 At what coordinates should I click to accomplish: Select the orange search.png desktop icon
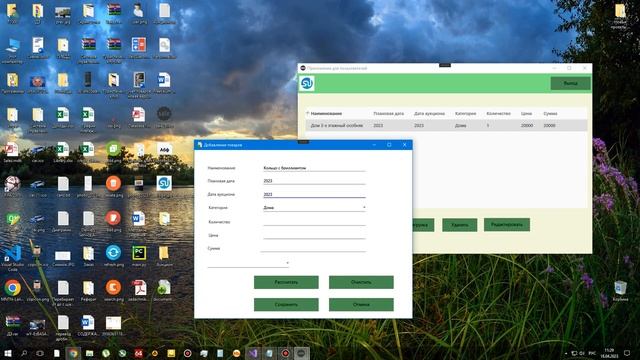pyautogui.click(x=113, y=291)
